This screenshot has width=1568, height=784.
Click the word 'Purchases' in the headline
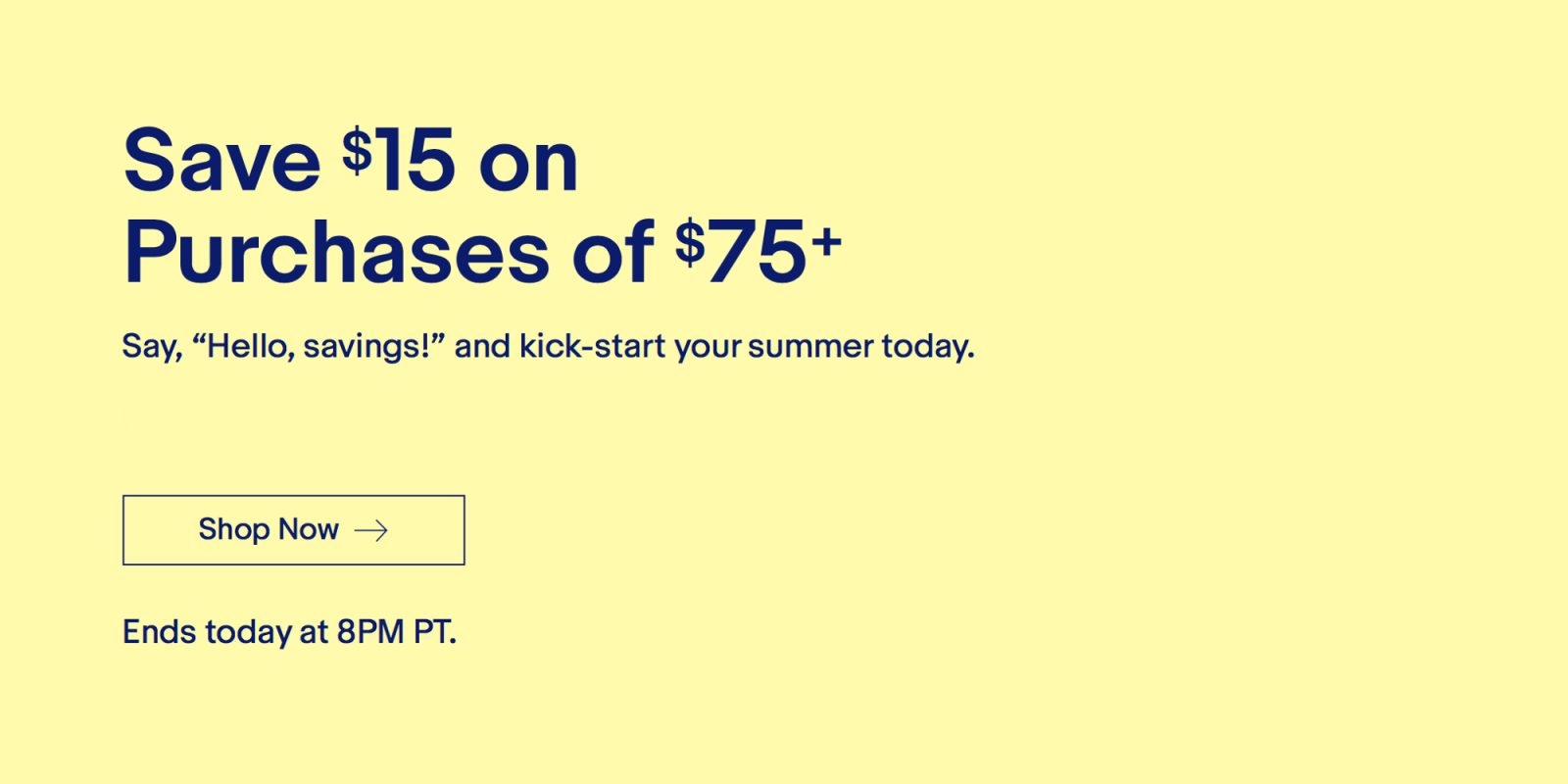[336, 253]
